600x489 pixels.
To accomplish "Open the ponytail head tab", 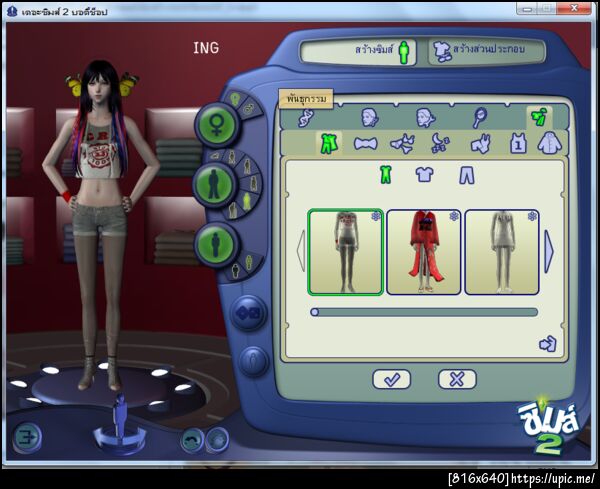I will (426, 117).
